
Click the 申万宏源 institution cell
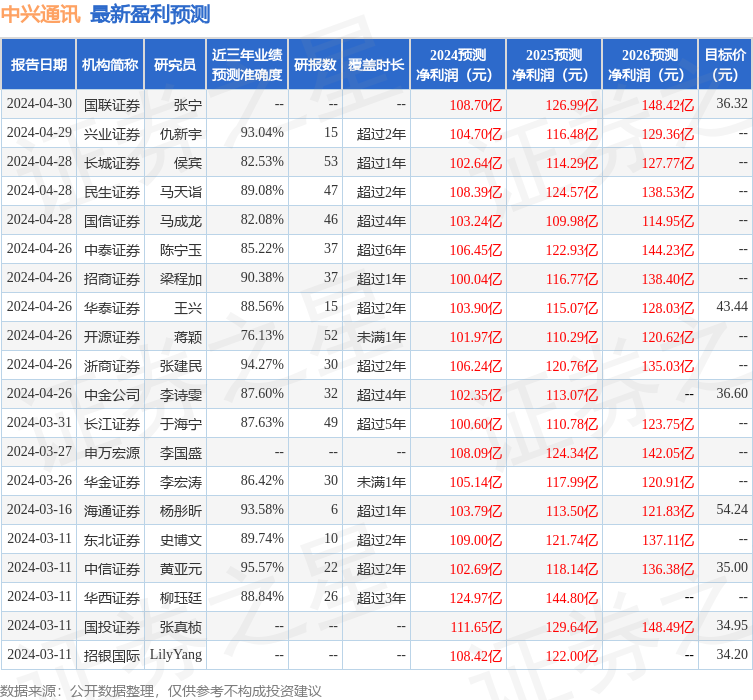pos(112,453)
